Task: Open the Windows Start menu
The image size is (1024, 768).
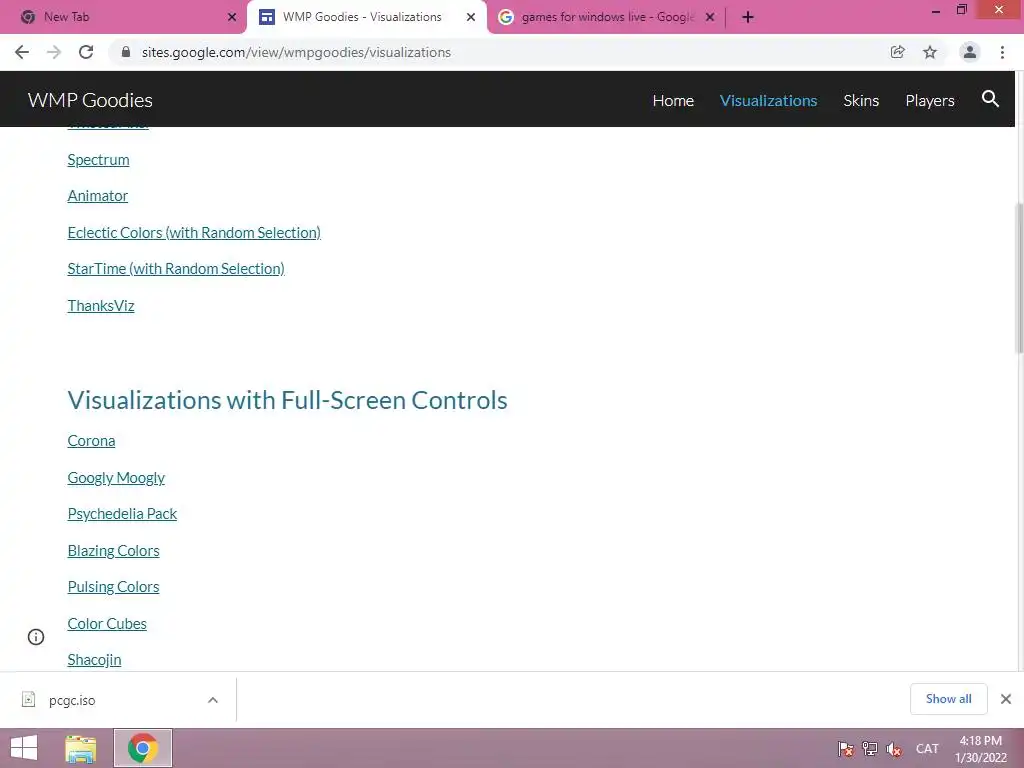Action: point(24,748)
